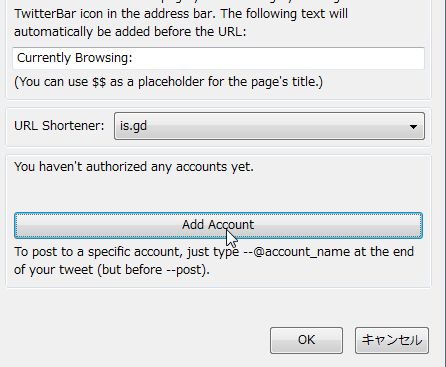446x367 pixels.
Task: Select the is.gd combo box field
Action: click(x=269, y=126)
